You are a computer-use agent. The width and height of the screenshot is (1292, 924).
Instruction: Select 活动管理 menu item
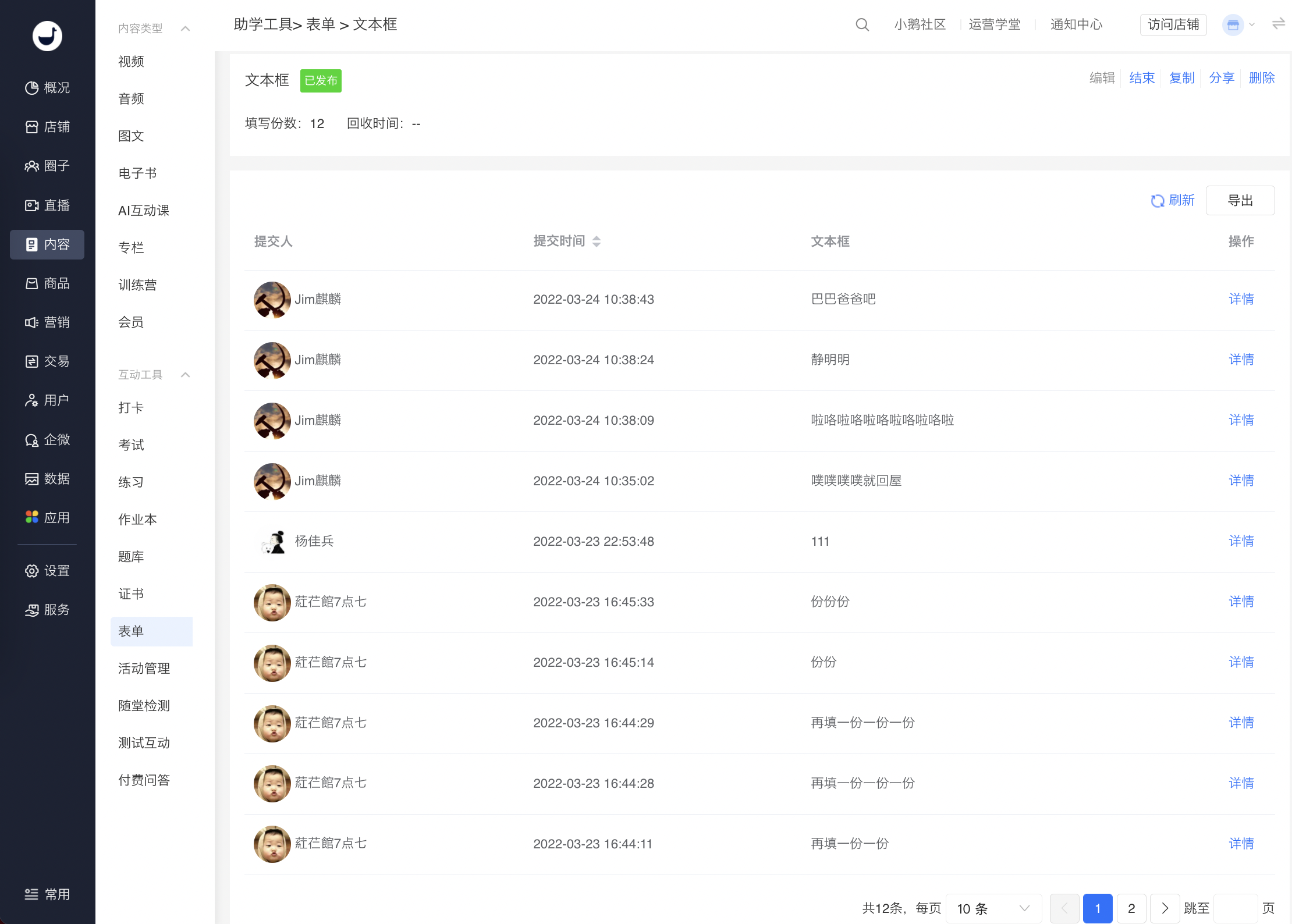[x=144, y=669]
